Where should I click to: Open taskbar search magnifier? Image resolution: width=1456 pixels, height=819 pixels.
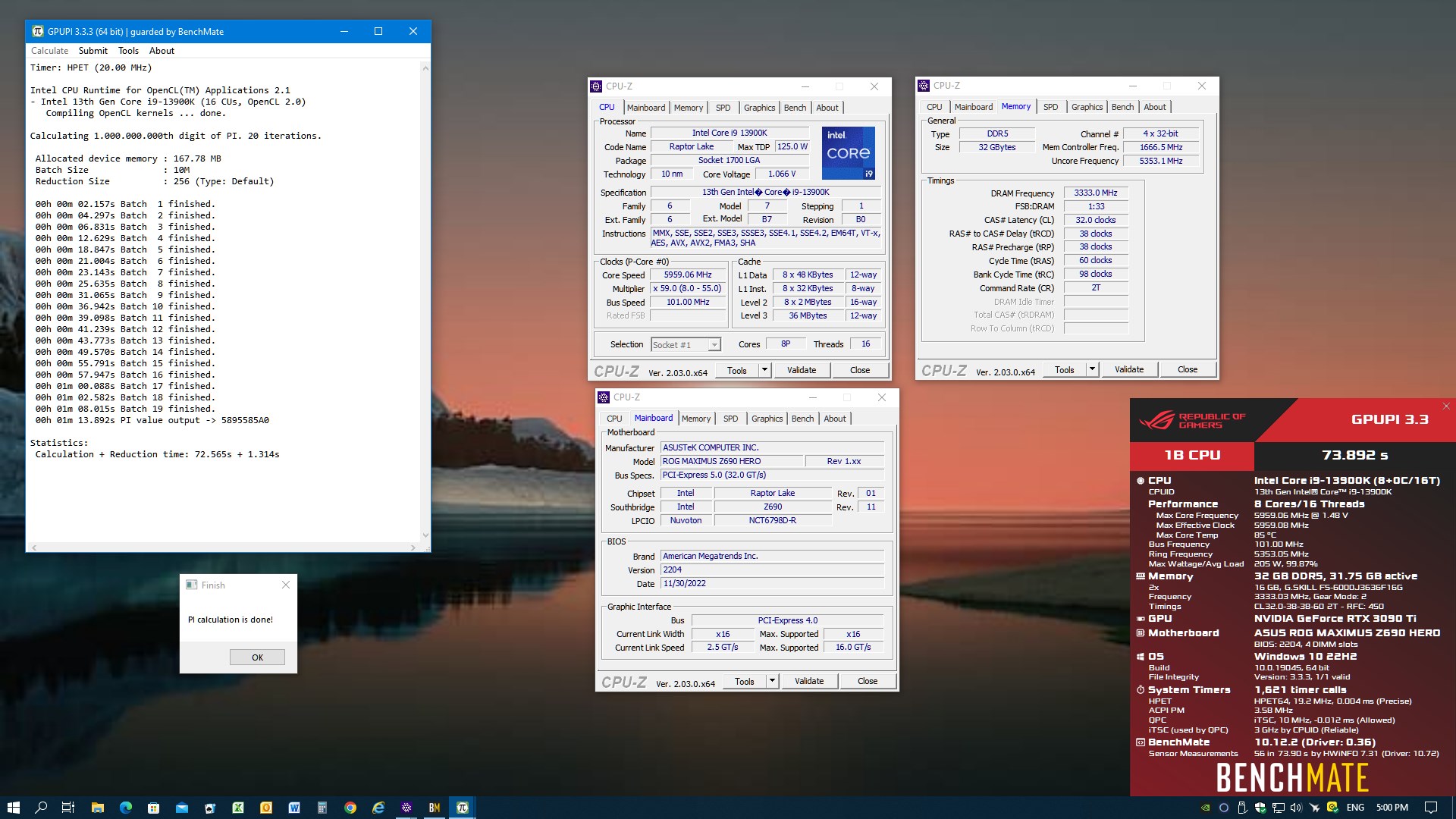(41, 808)
